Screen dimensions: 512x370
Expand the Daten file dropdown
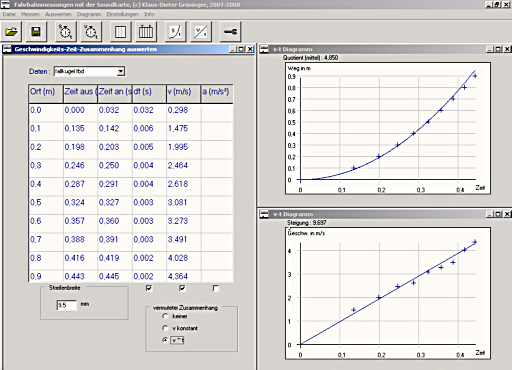(121, 71)
